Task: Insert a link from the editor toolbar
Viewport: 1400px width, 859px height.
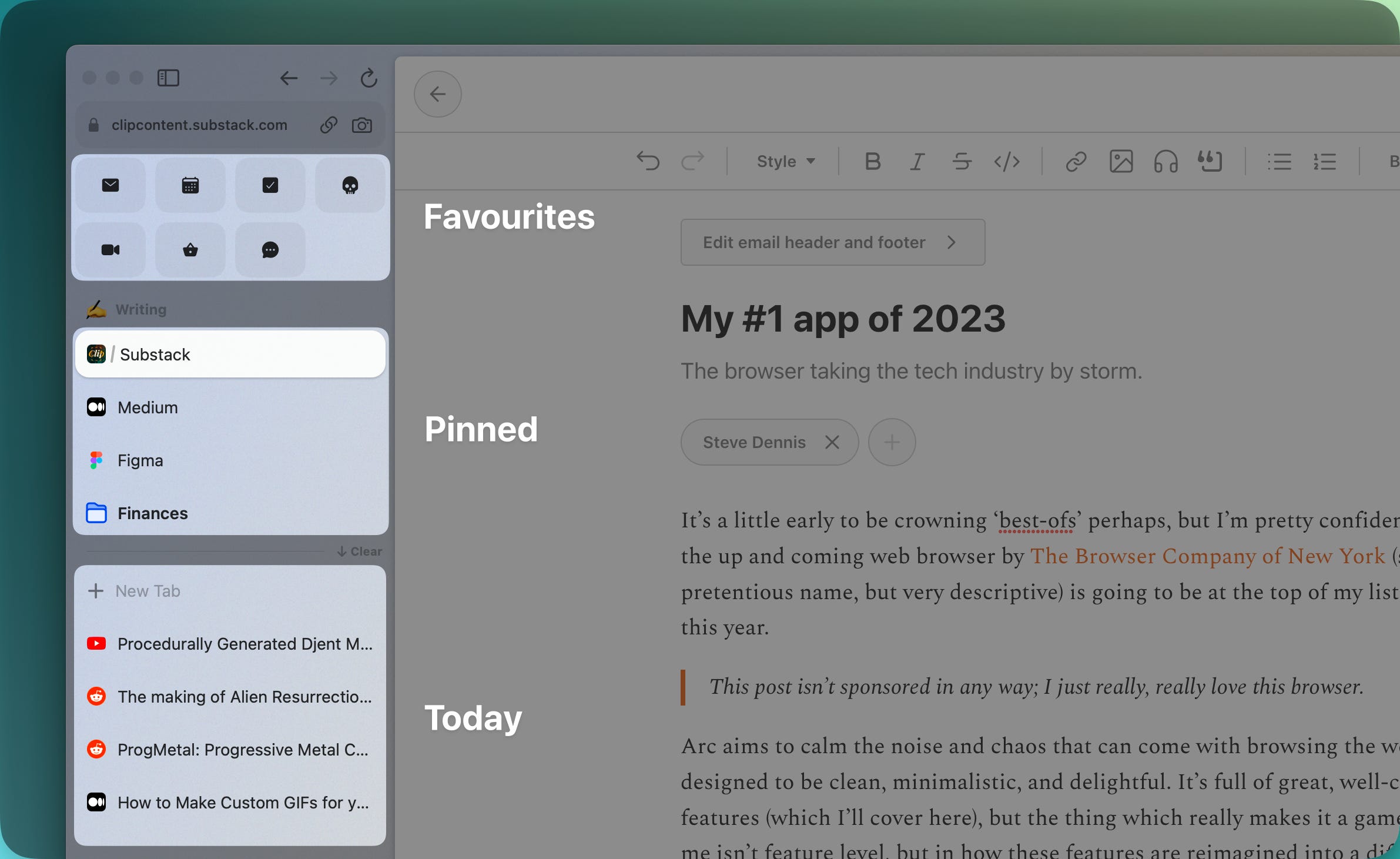Action: pyautogui.click(x=1076, y=161)
